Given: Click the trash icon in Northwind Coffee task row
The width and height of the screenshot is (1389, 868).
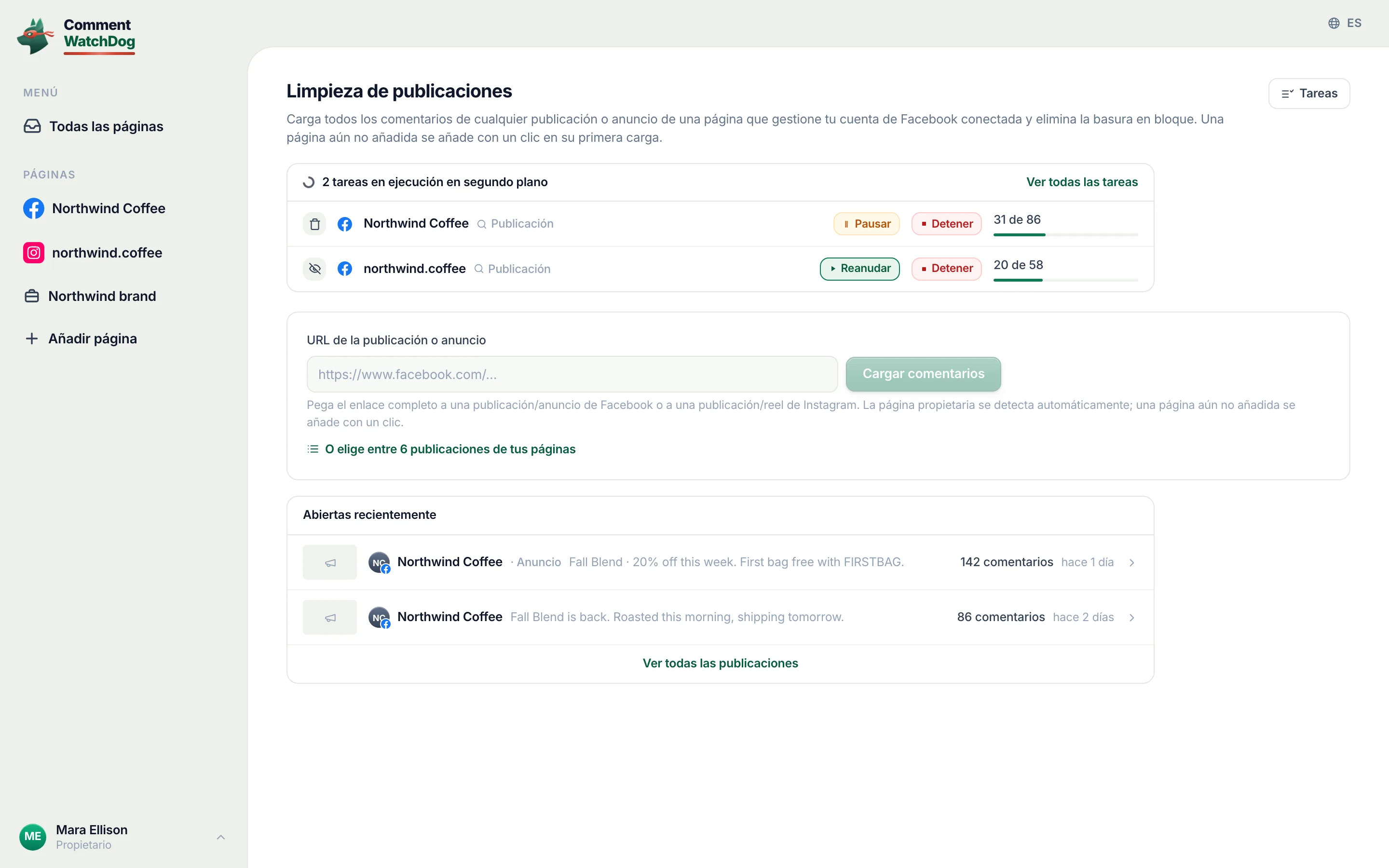Looking at the screenshot, I should coord(314,224).
